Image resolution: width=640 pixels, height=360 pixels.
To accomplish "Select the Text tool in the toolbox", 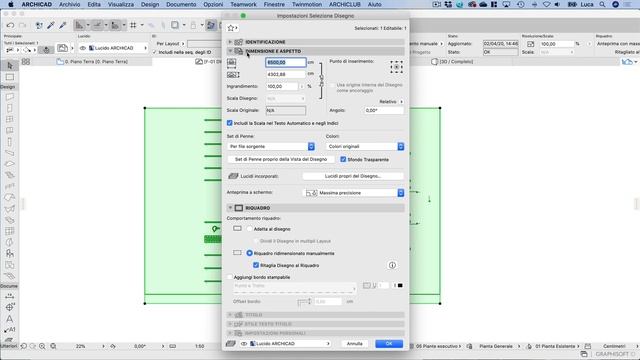I will click(9, 319).
